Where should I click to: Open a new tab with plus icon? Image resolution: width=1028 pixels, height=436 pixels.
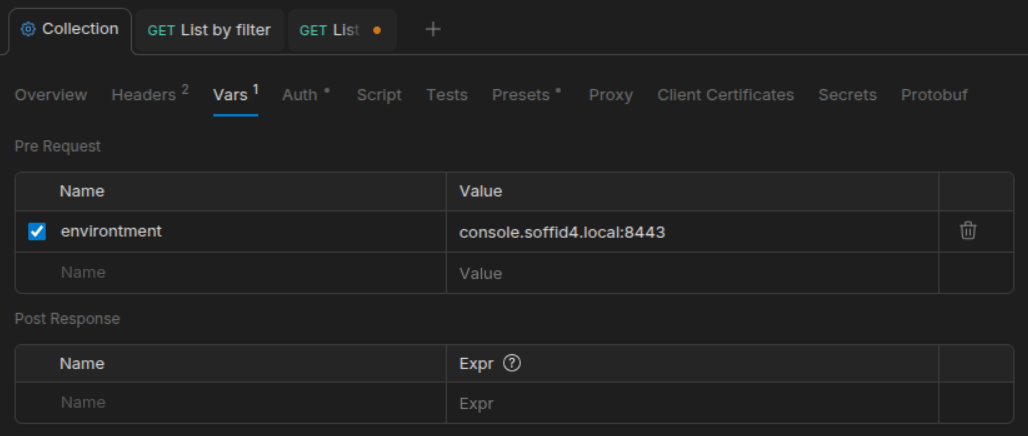pos(433,30)
